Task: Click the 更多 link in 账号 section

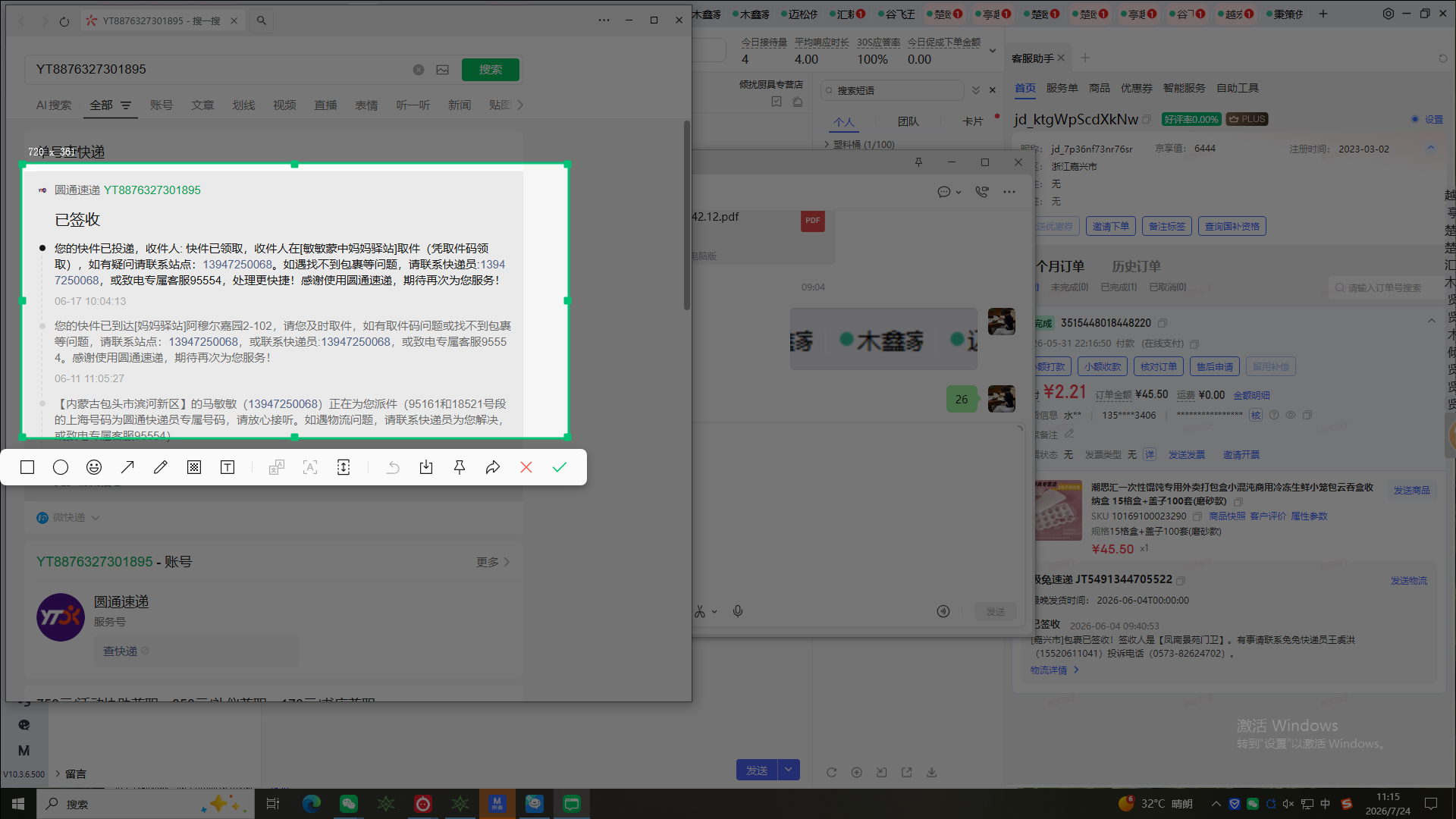Action: click(x=493, y=562)
